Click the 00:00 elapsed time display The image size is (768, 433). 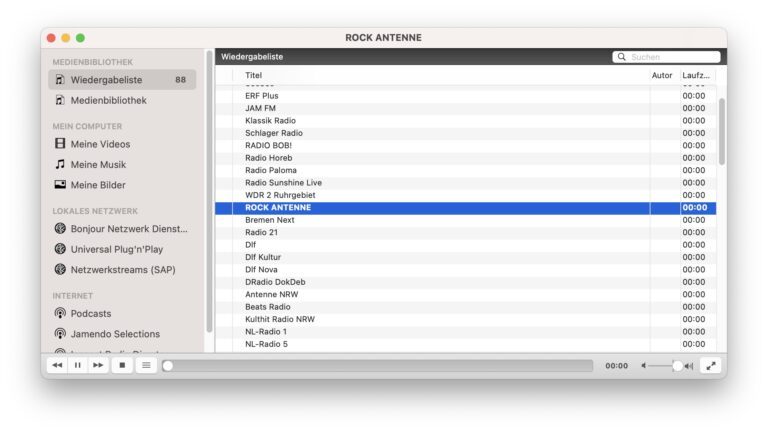[x=616, y=365]
